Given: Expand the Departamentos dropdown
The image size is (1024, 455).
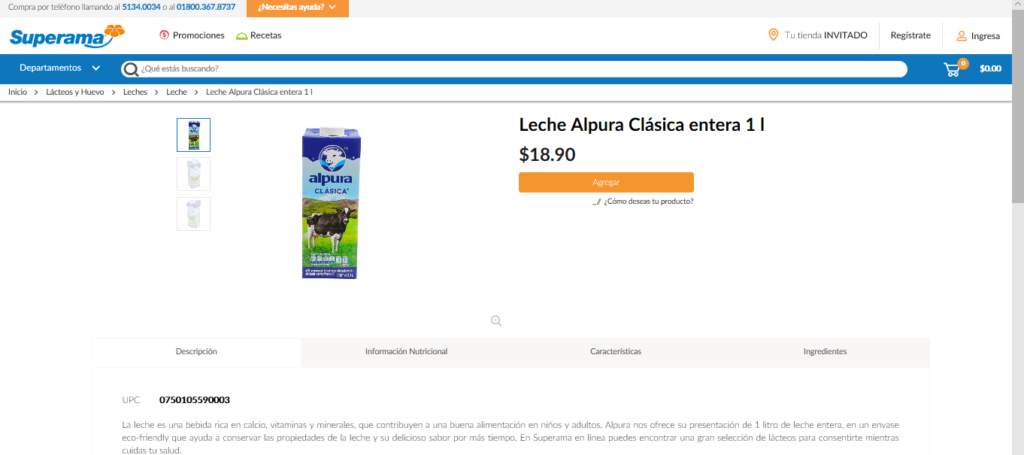Looking at the screenshot, I should click(x=59, y=68).
